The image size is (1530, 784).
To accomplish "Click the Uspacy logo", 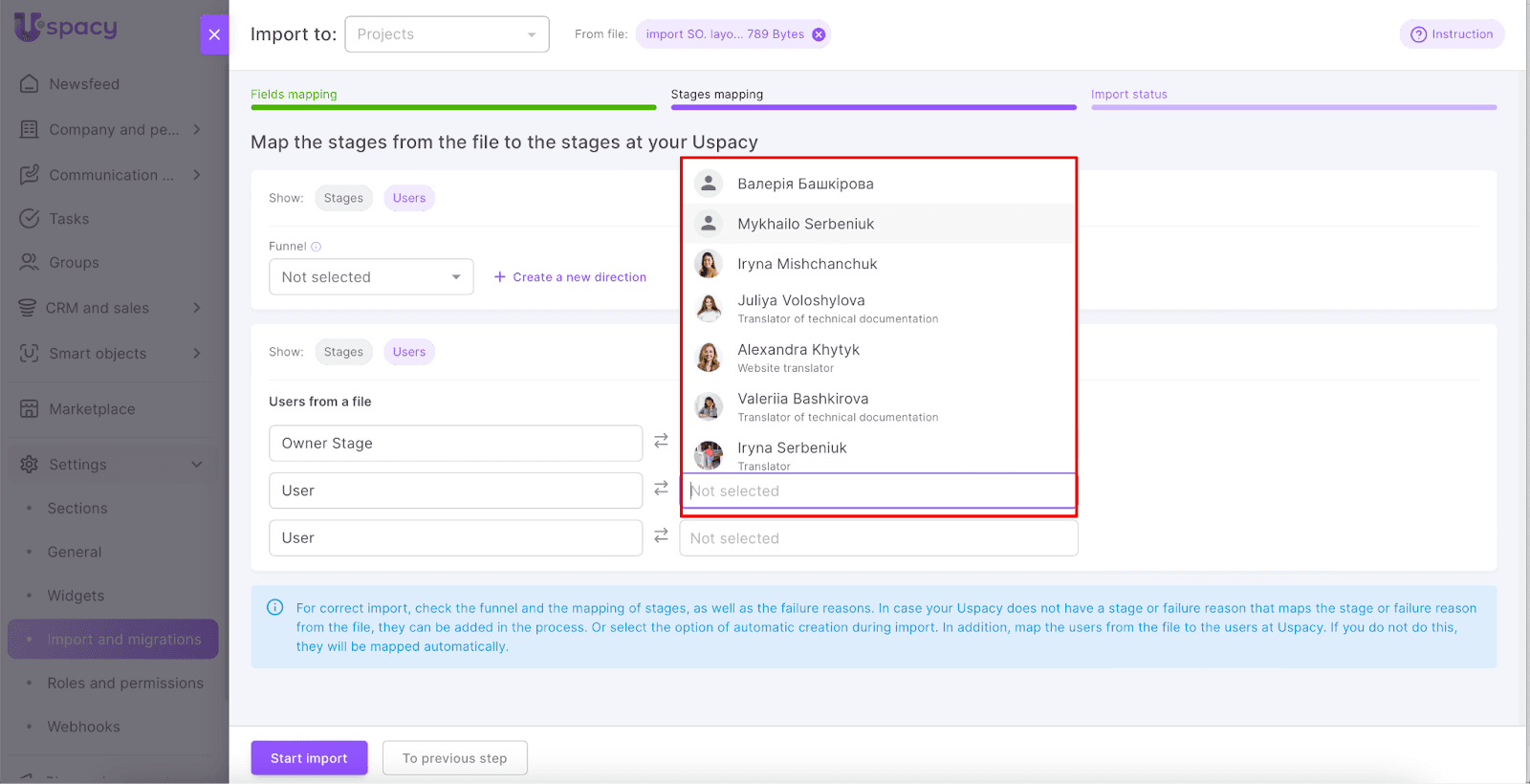I will pyautogui.click(x=66, y=27).
